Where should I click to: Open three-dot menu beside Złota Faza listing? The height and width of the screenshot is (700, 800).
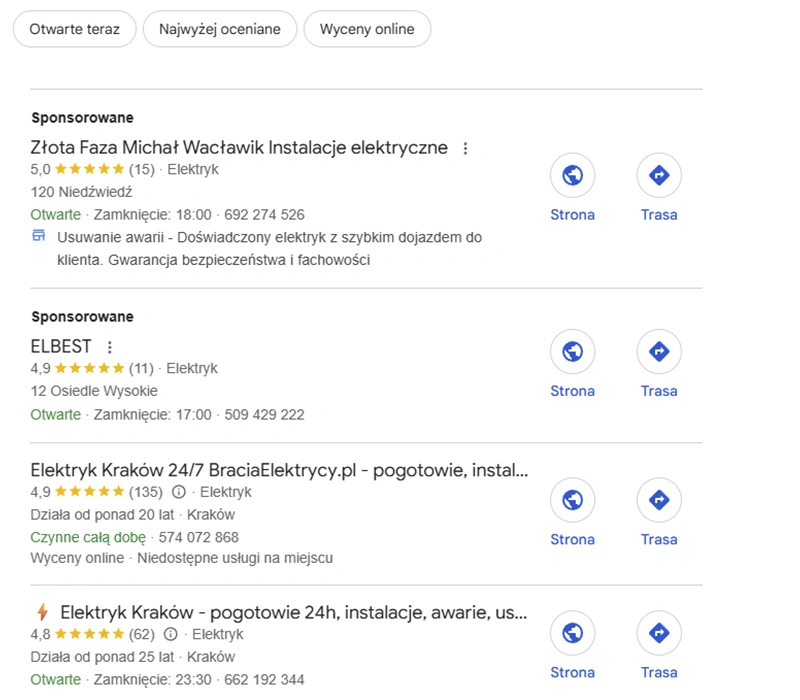click(464, 148)
